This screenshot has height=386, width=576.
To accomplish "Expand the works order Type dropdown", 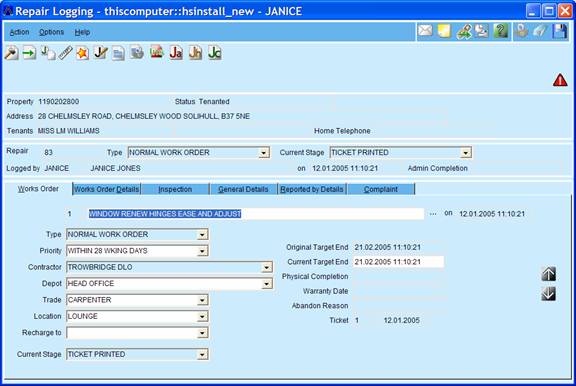I will coord(202,235).
